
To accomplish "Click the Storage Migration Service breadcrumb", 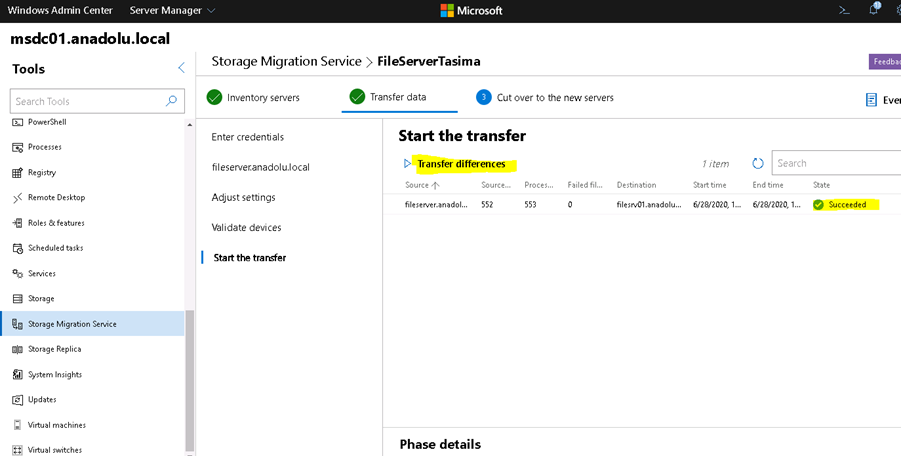I will click(286, 61).
